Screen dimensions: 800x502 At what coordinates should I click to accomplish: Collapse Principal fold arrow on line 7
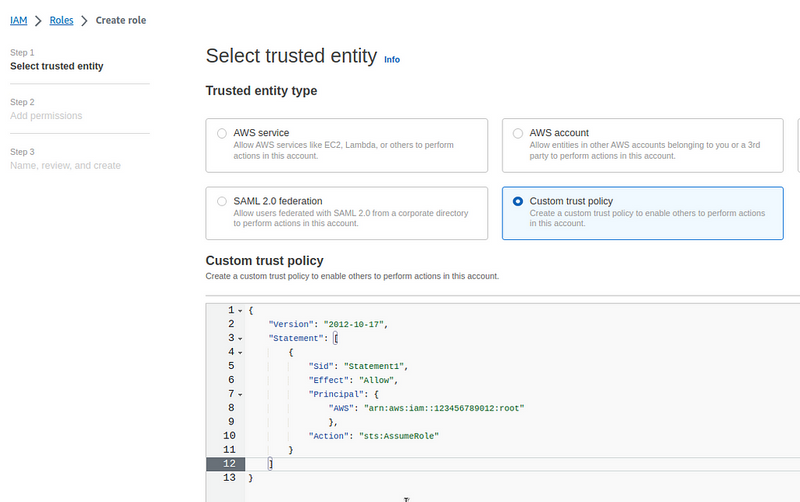point(240,394)
